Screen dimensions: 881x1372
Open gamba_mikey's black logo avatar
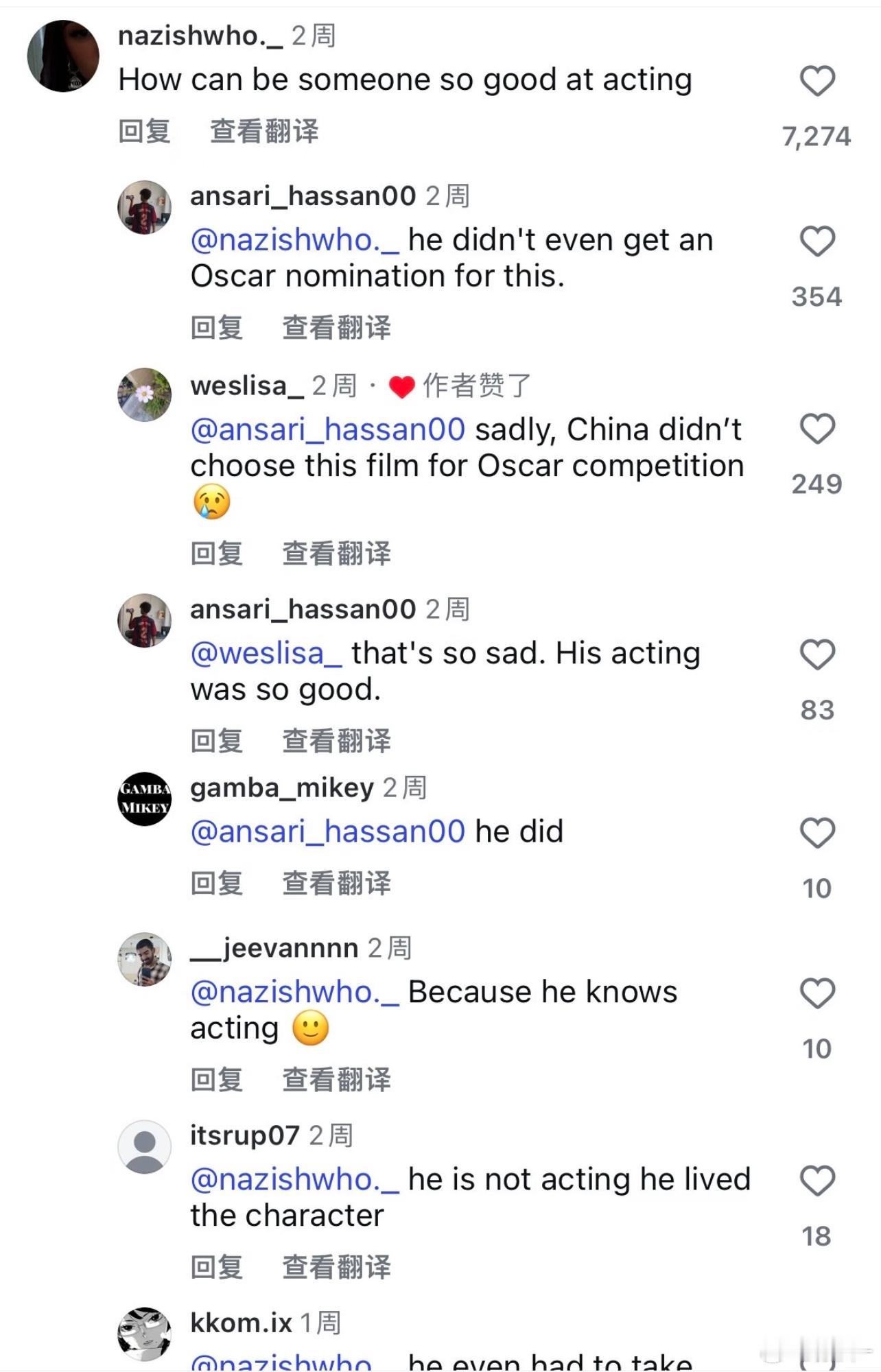click(x=144, y=799)
